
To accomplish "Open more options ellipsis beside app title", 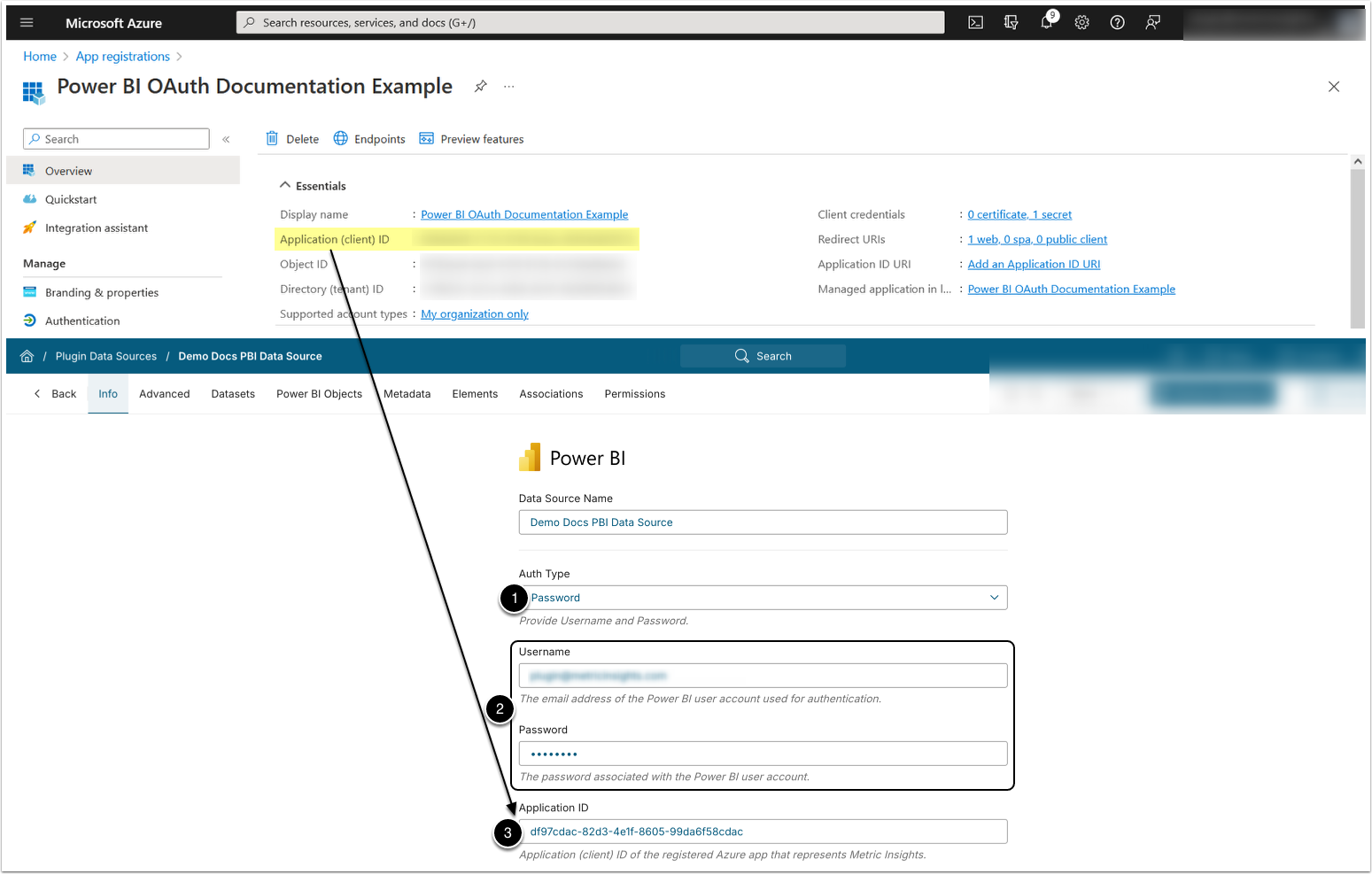I will click(x=508, y=86).
